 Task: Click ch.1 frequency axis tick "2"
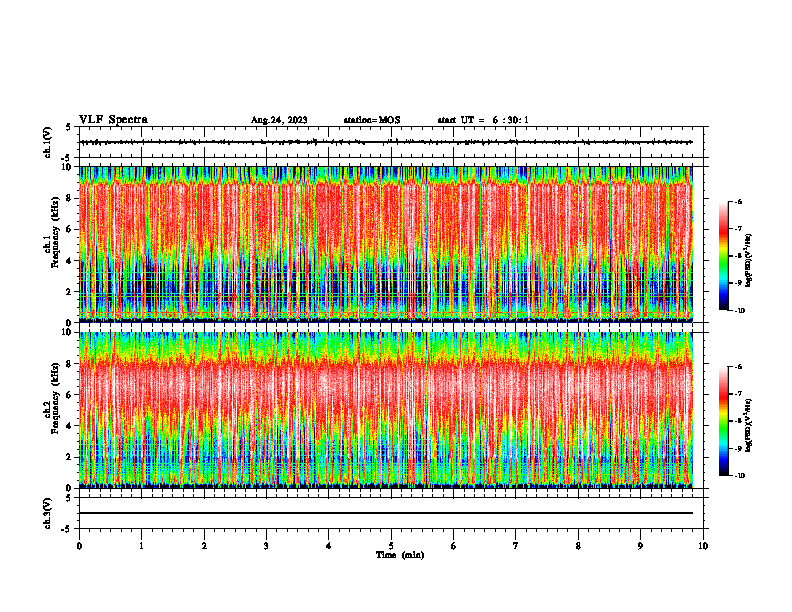pyautogui.click(x=70, y=291)
